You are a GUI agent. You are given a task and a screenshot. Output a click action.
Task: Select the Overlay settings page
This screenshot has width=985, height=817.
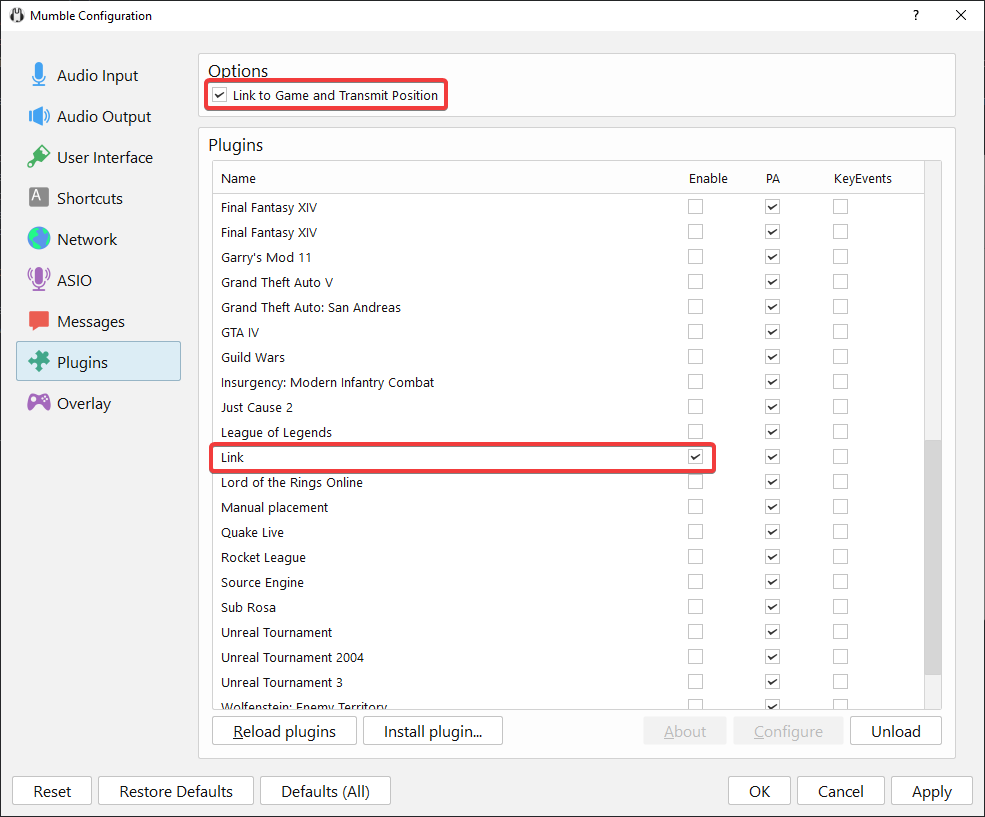pos(98,403)
